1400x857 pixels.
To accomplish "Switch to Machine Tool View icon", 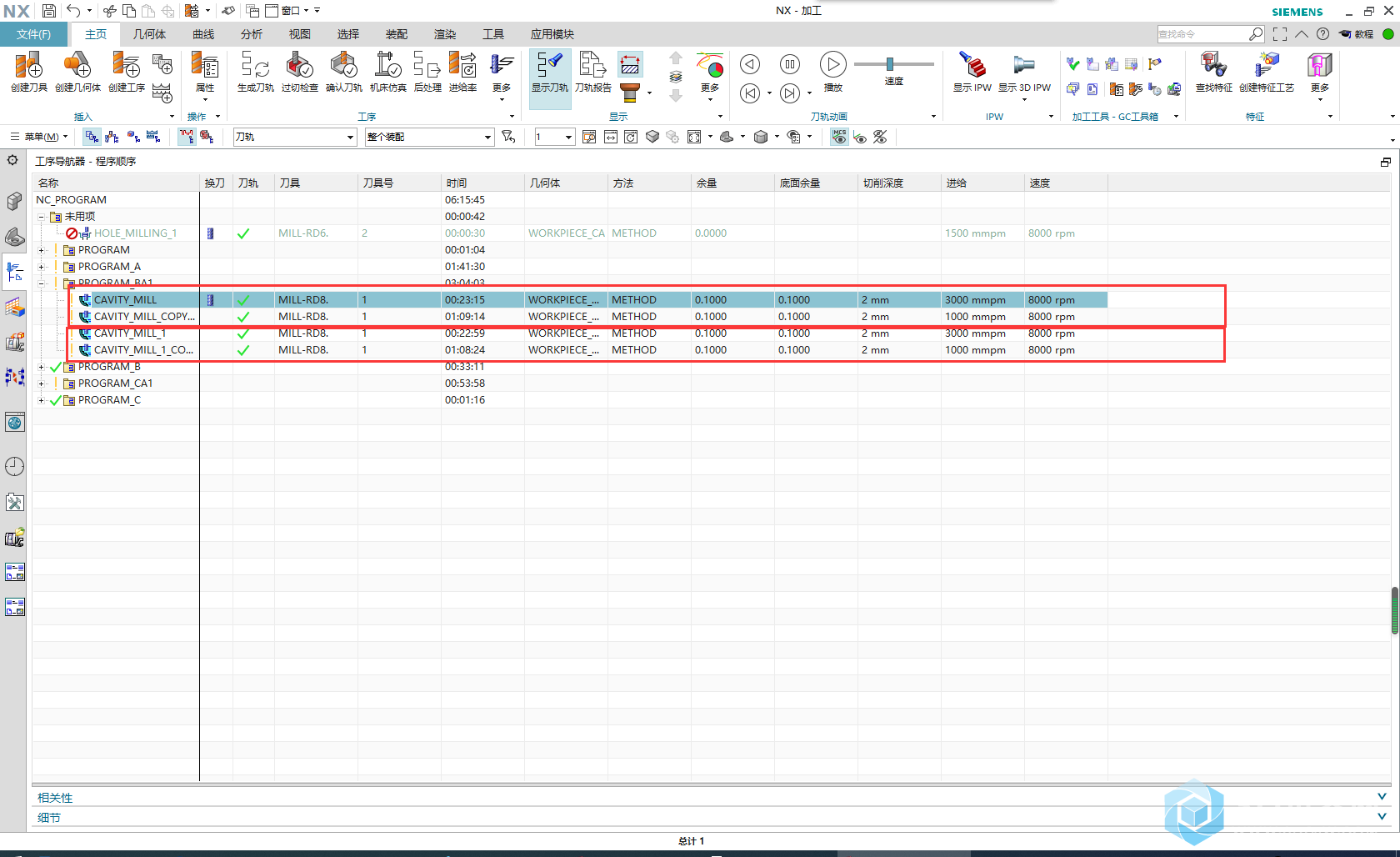I will click(112, 137).
